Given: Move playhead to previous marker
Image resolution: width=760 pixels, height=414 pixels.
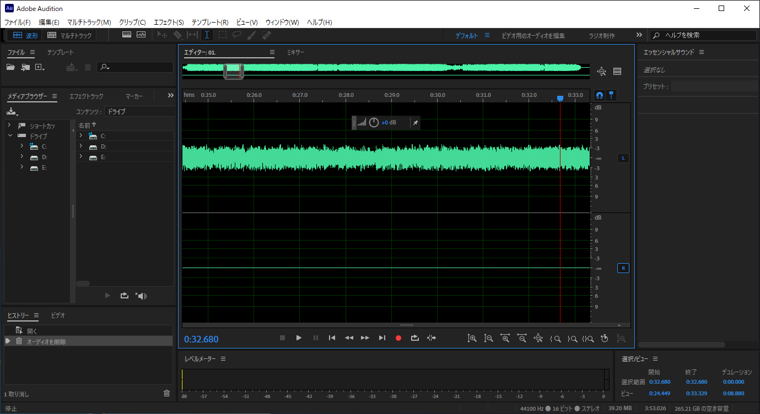Looking at the screenshot, I should point(332,338).
